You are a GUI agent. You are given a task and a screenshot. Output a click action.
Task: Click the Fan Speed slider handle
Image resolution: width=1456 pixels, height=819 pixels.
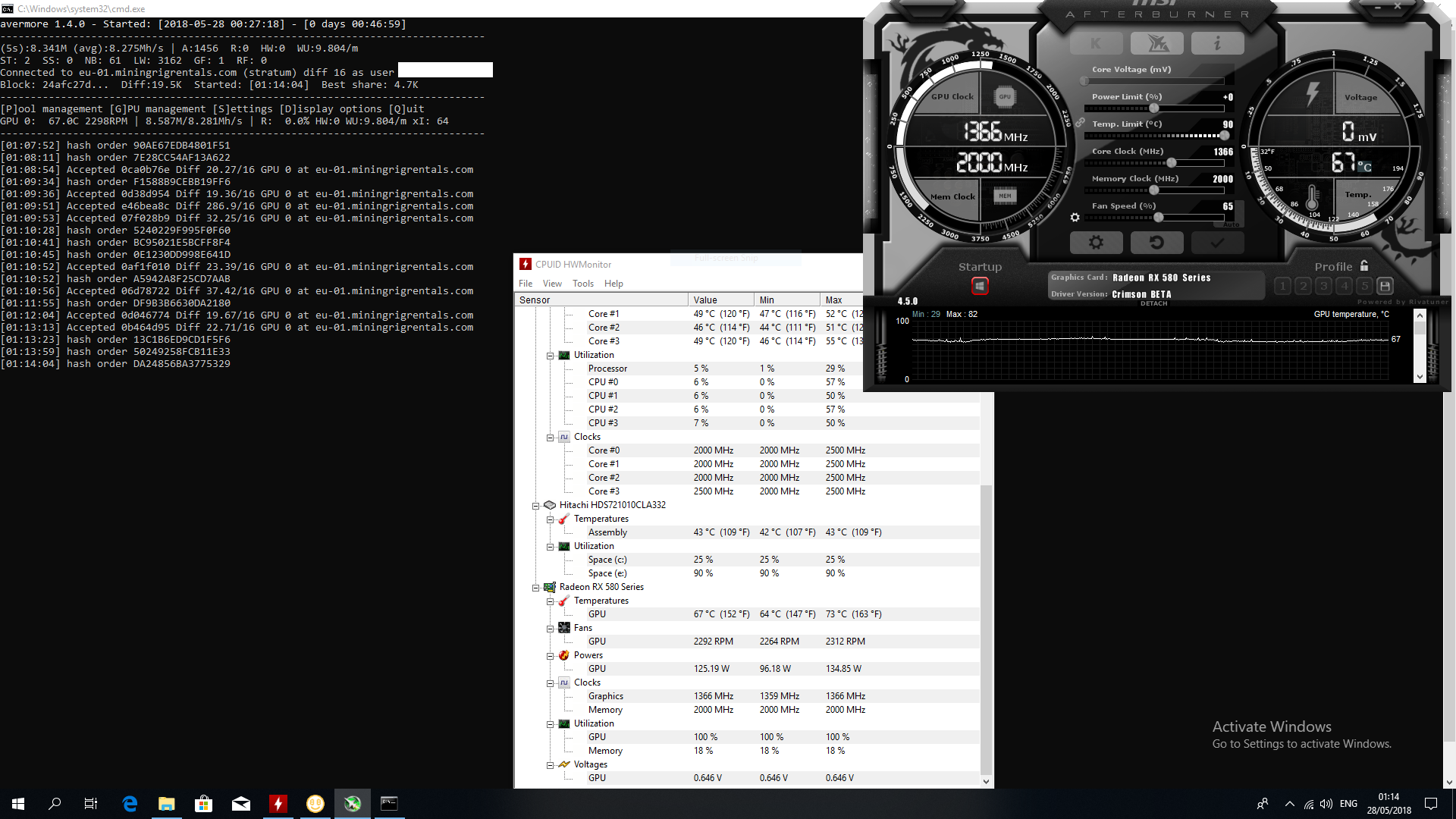point(1159,218)
